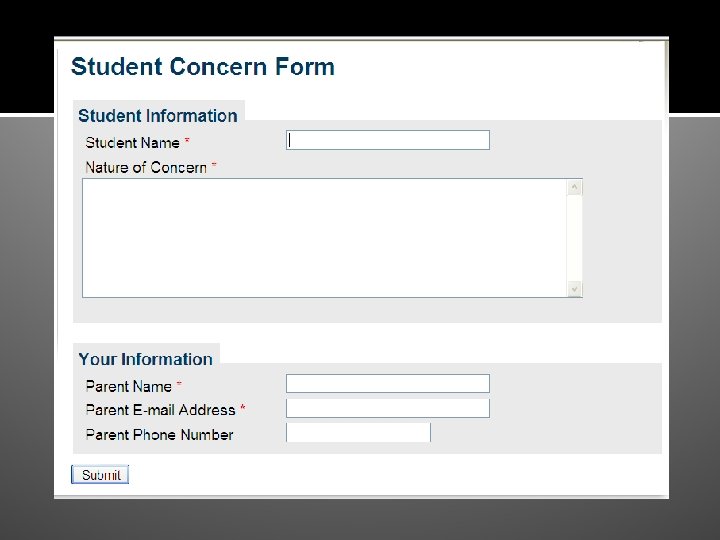The image size is (720, 540).
Task: Click the Parent Name label text
Action: click(128, 386)
